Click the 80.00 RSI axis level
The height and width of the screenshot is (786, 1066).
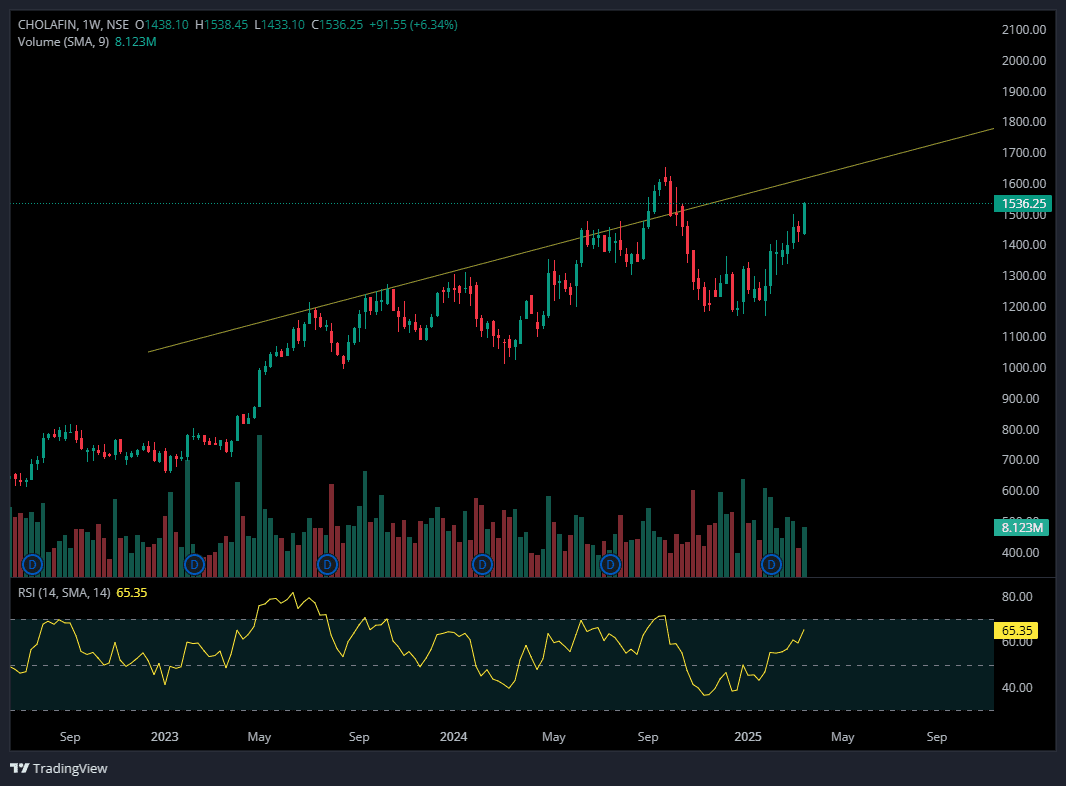tap(1017, 597)
